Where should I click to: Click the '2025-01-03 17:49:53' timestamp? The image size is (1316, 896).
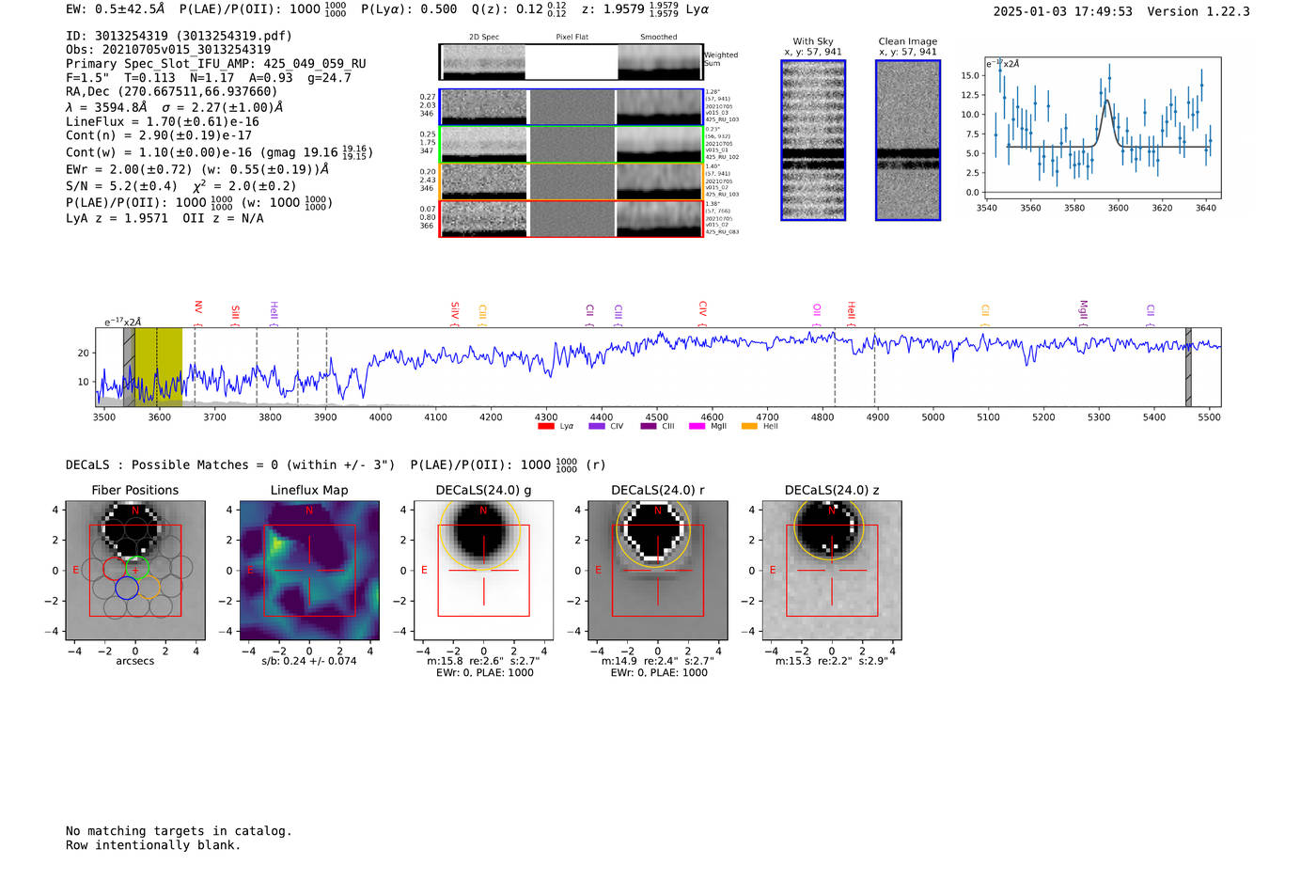click(1063, 11)
